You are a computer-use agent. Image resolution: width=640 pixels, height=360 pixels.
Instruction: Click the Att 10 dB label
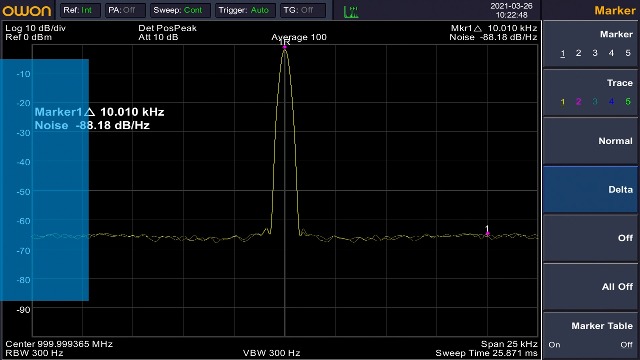pyautogui.click(x=158, y=37)
